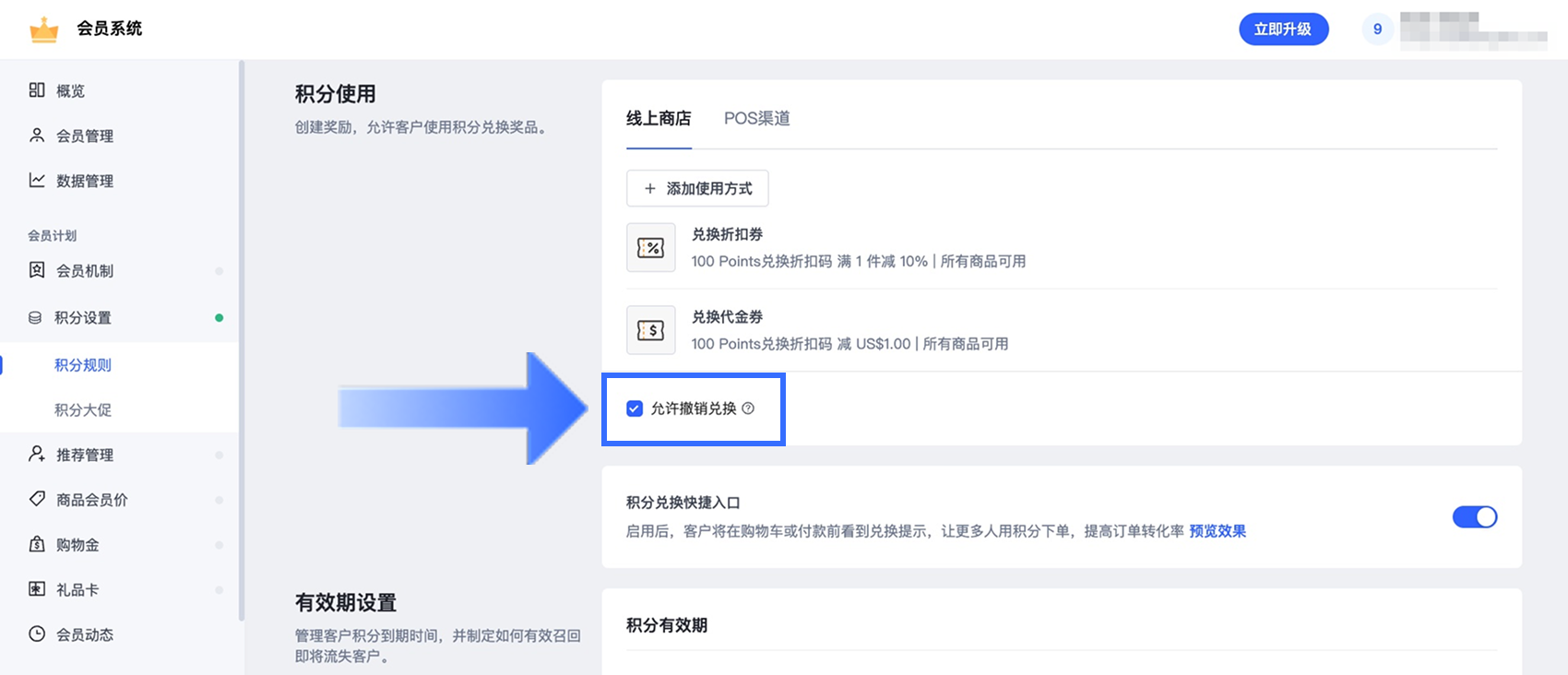Click help icon next to 允许撤销兑换
This screenshot has height=675, width=1568.
click(x=748, y=409)
